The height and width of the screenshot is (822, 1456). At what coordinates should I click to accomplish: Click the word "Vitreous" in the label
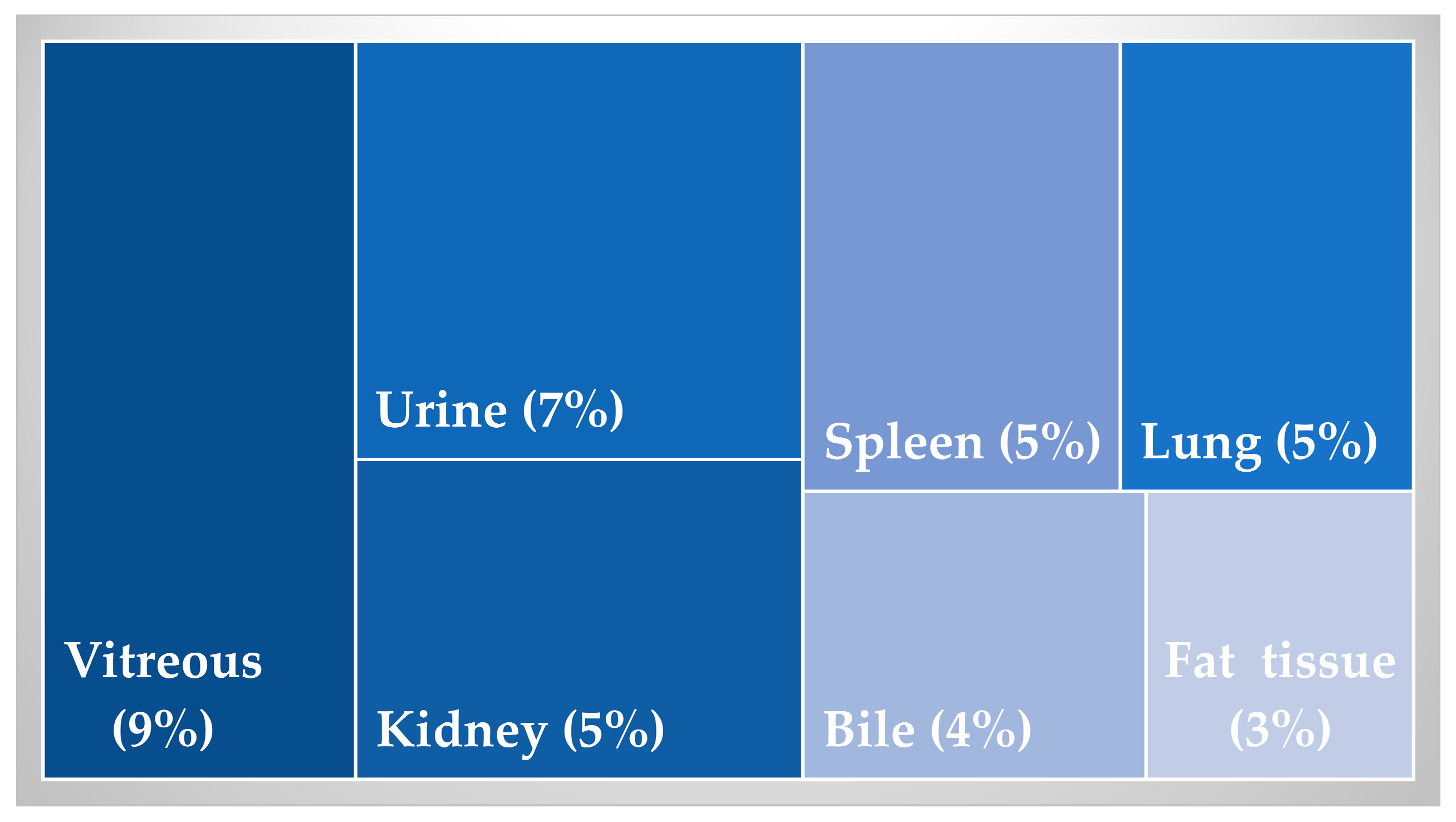(163, 660)
